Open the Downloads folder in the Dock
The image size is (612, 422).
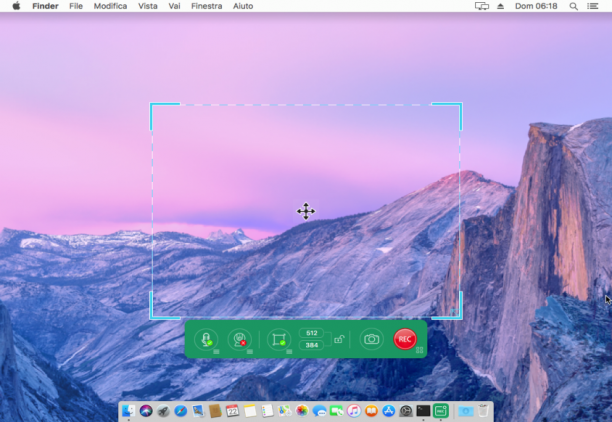[x=466, y=411]
